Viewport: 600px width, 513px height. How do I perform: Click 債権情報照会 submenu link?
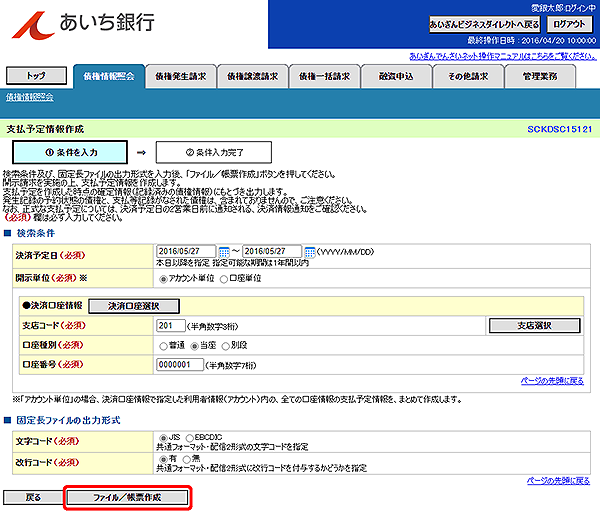(x=30, y=98)
